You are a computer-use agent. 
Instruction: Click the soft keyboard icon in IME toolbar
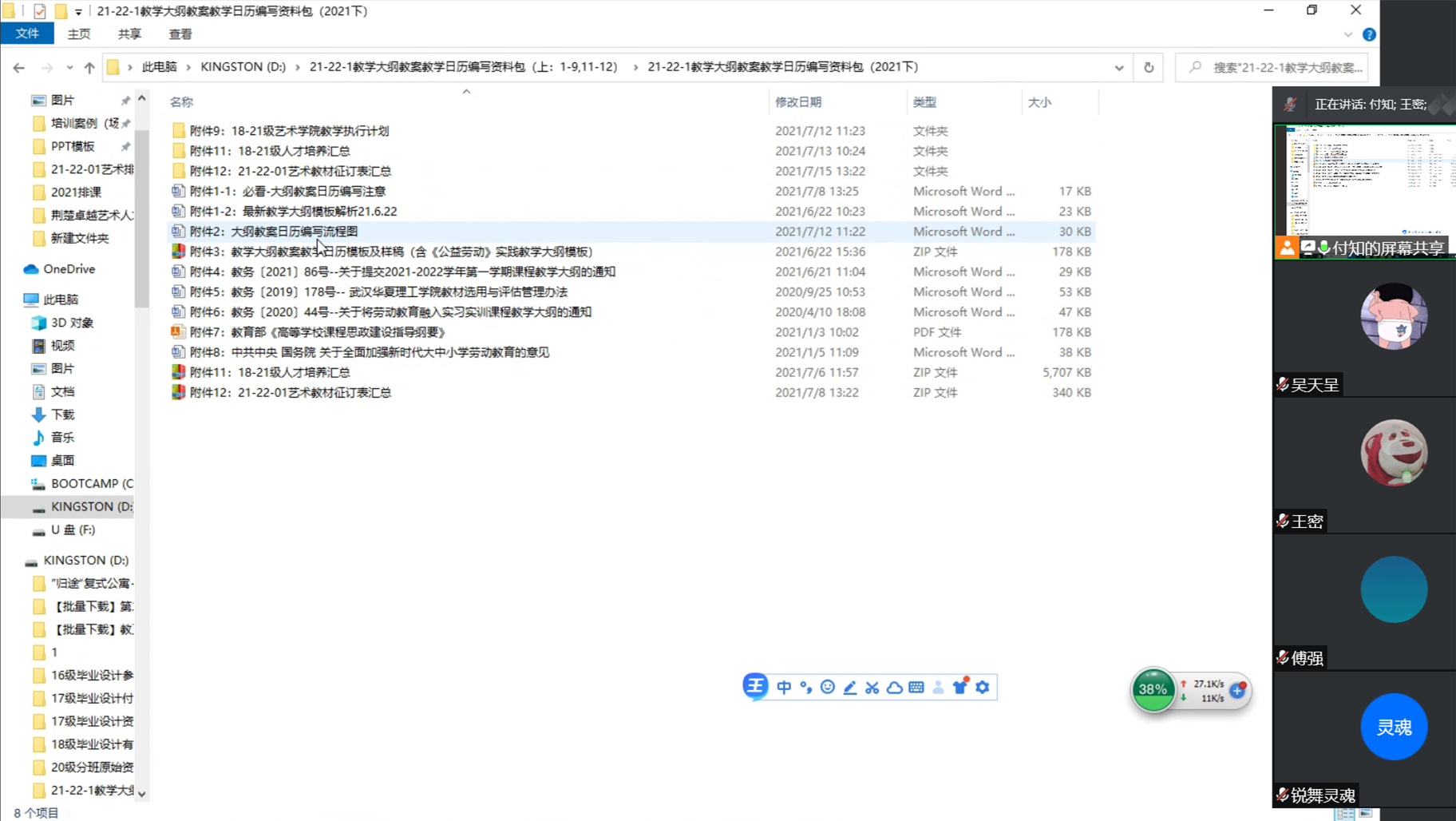pyautogui.click(x=916, y=687)
